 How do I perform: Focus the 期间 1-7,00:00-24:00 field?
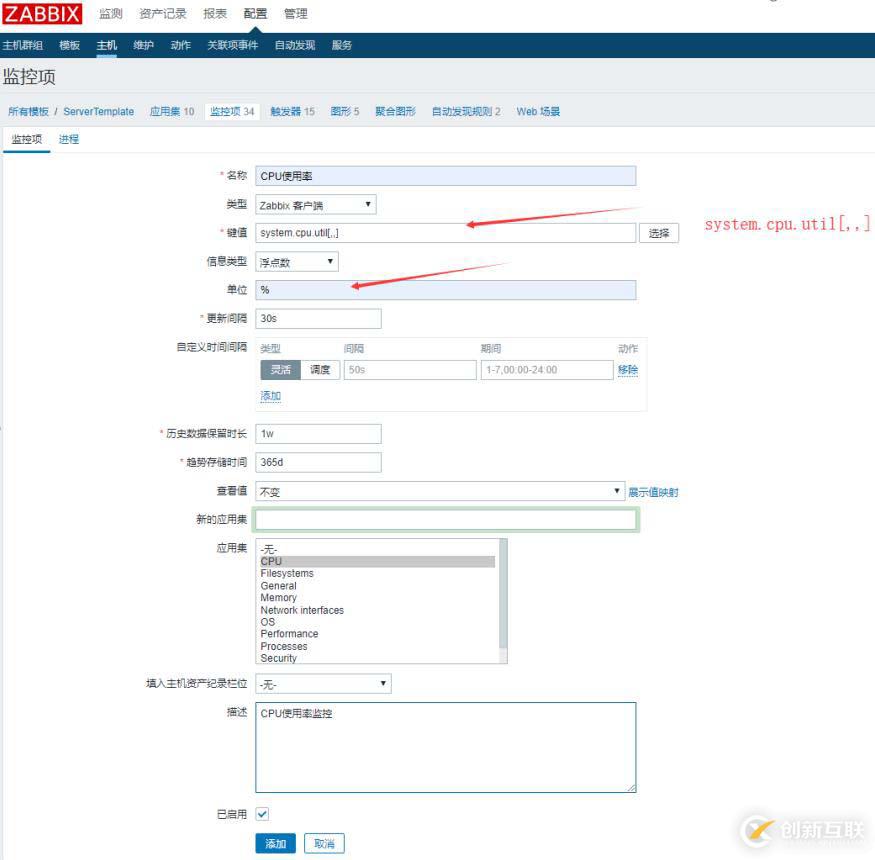tap(547, 370)
